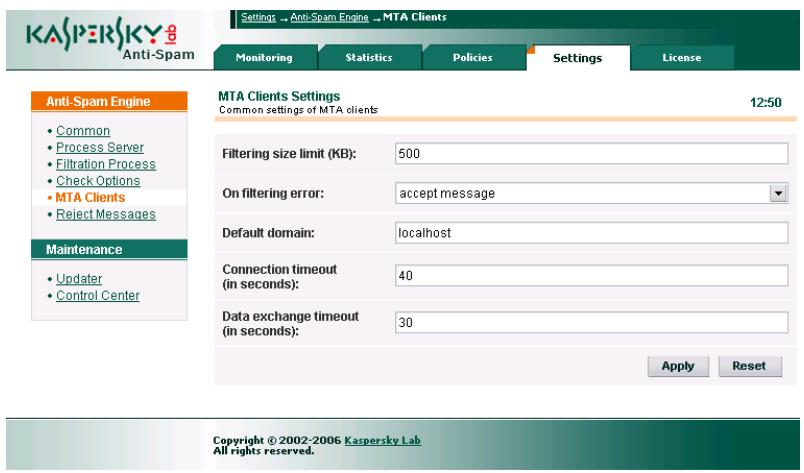804x473 pixels.
Task: Open Reject Messages settings
Action: tap(106, 214)
